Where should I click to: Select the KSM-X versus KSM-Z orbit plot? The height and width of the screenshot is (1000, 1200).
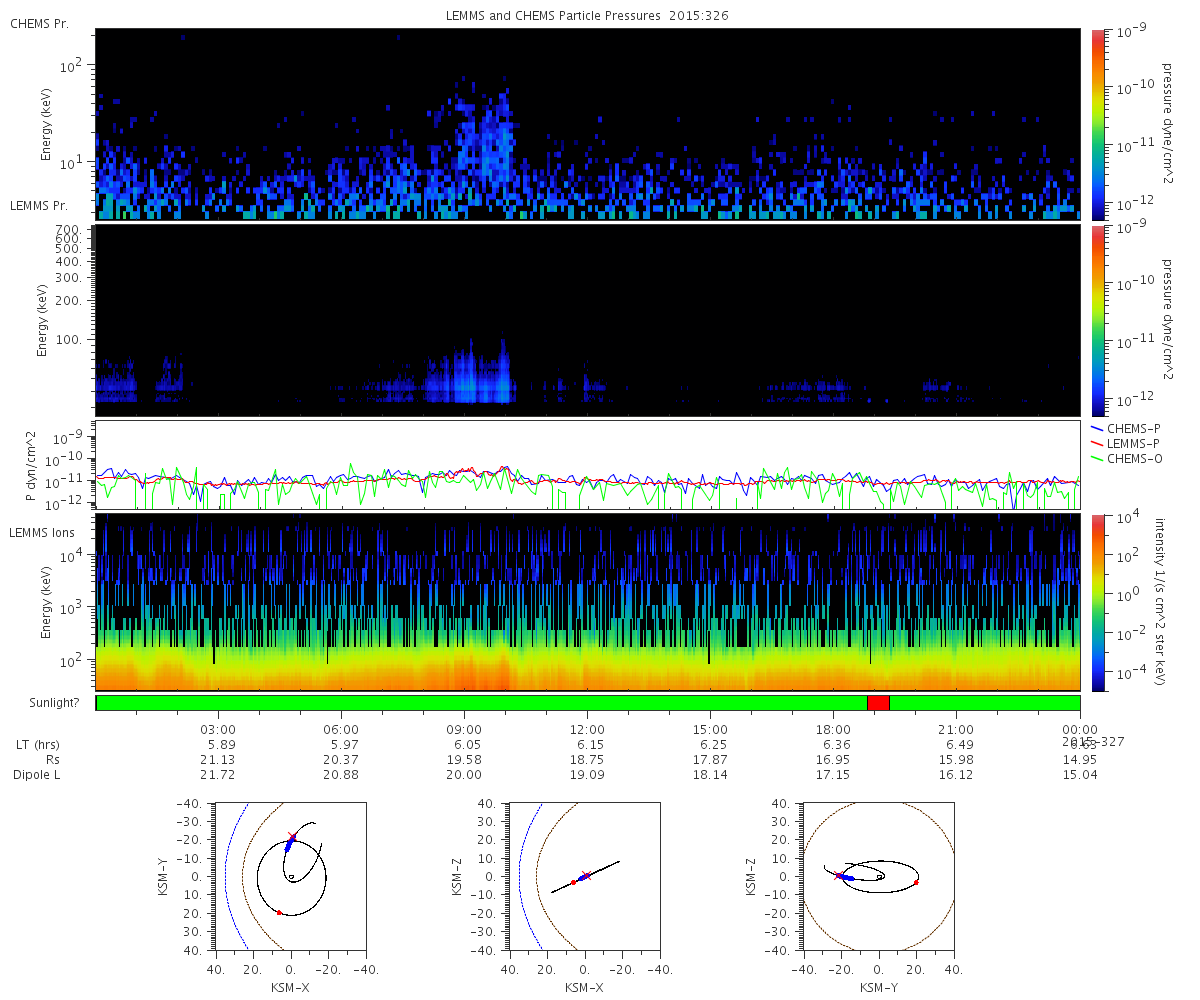(x=585, y=875)
